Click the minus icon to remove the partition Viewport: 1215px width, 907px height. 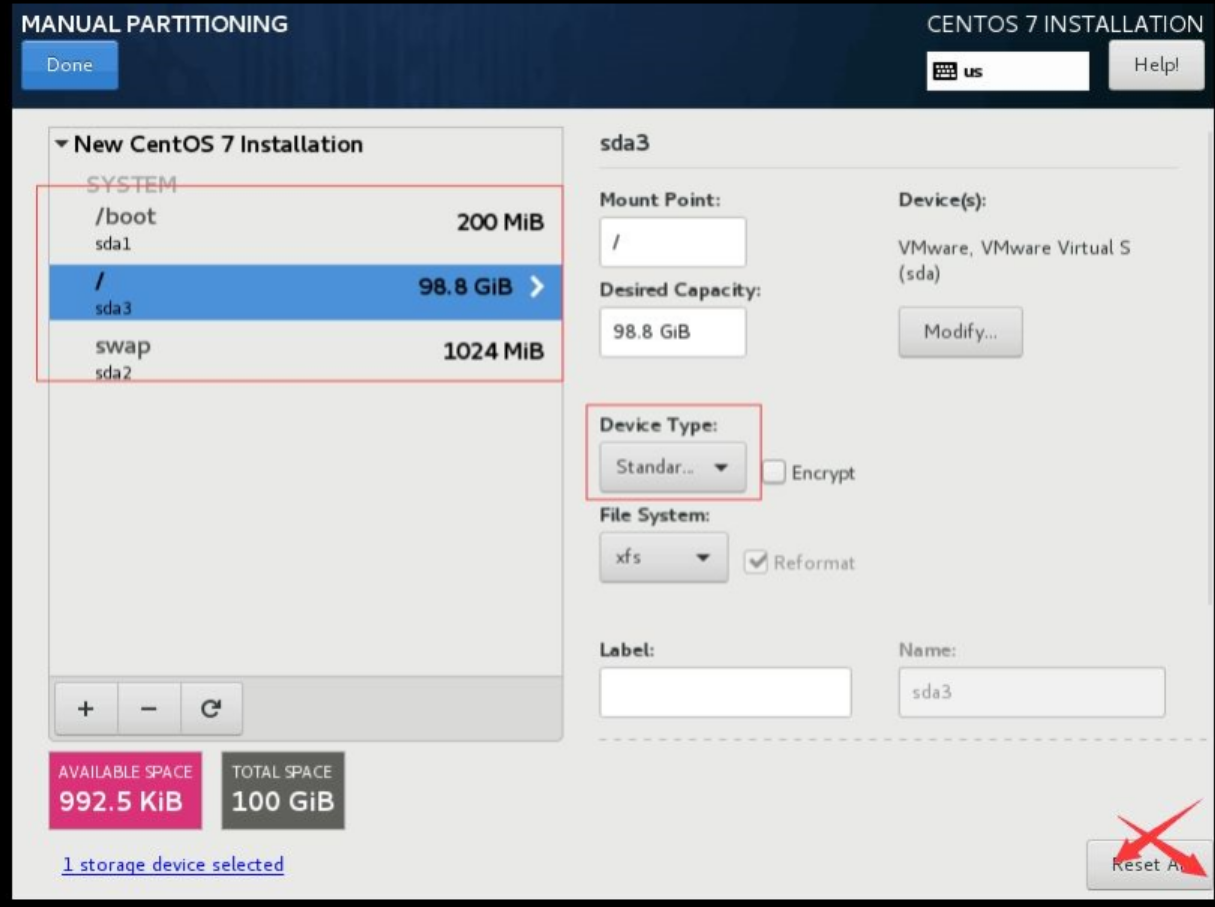click(x=149, y=708)
